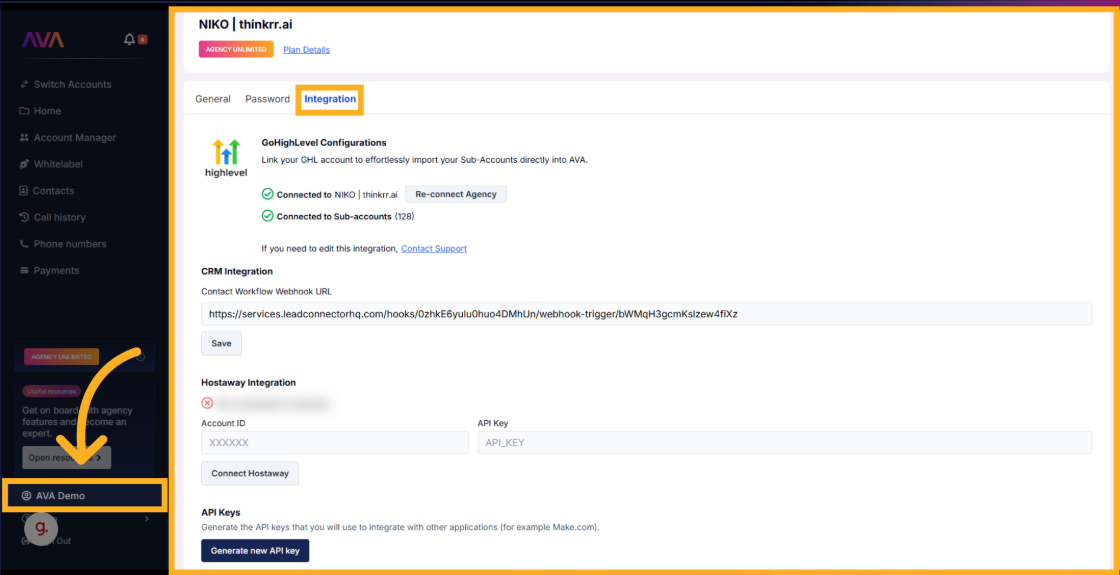Click the Phone numbers handset icon
The height and width of the screenshot is (575, 1120).
pos(25,244)
